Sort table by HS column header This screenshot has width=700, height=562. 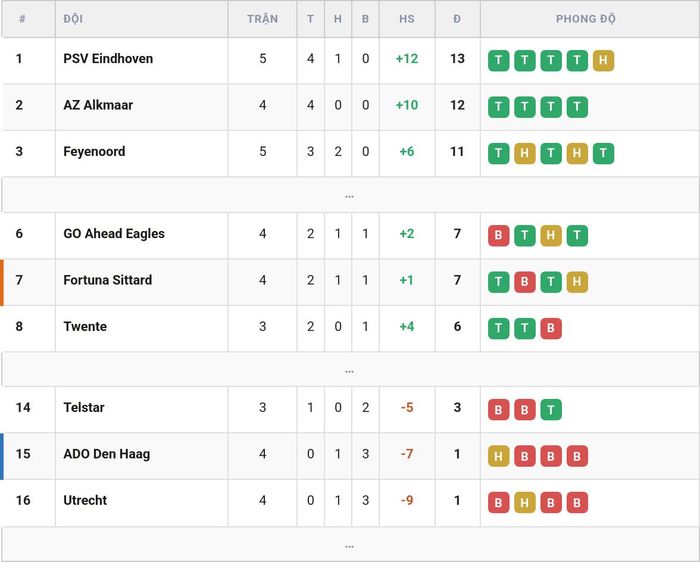pyautogui.click(x=407, y=19)
